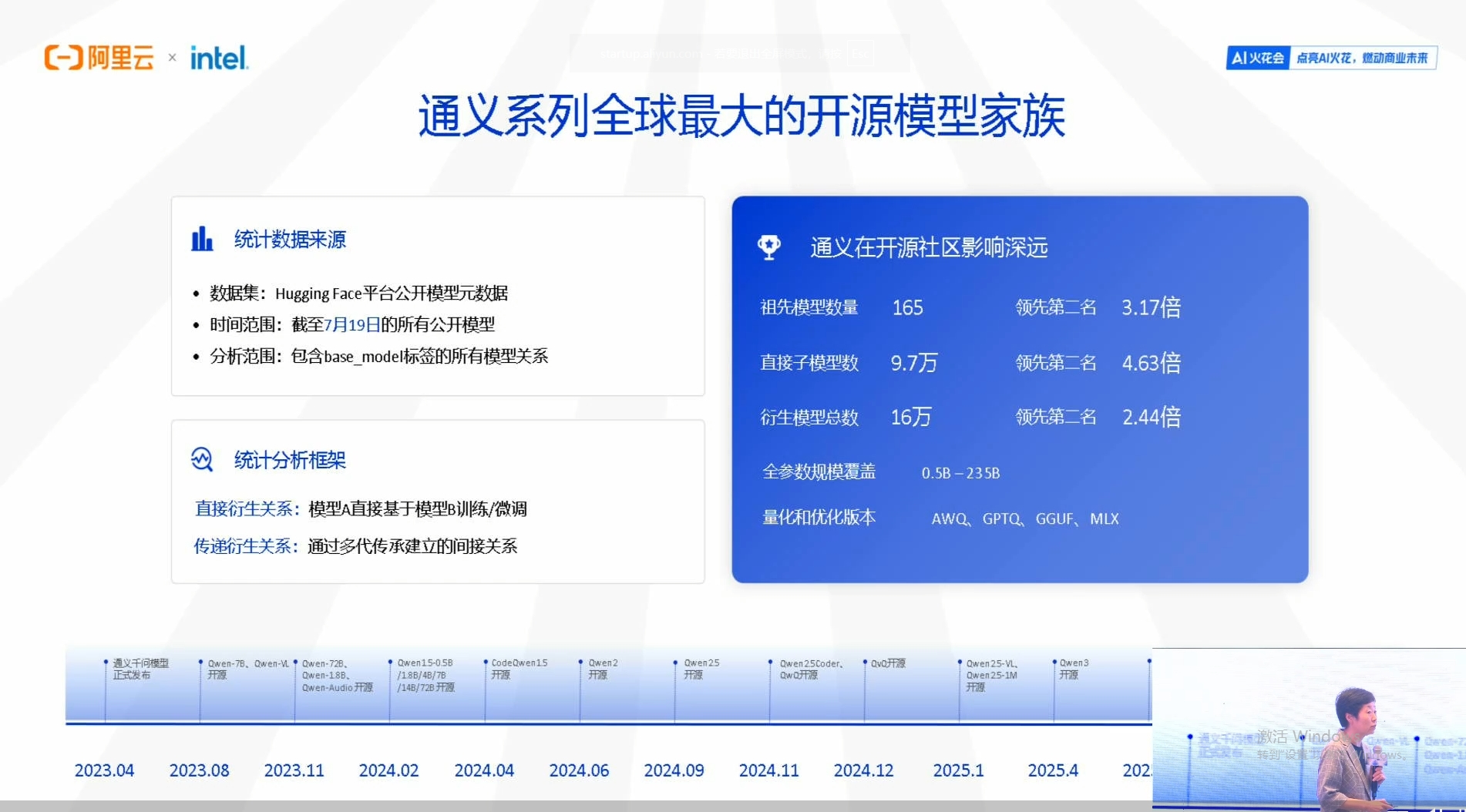Select the Qwen3 开源 marker near 2025.4

1054,661
